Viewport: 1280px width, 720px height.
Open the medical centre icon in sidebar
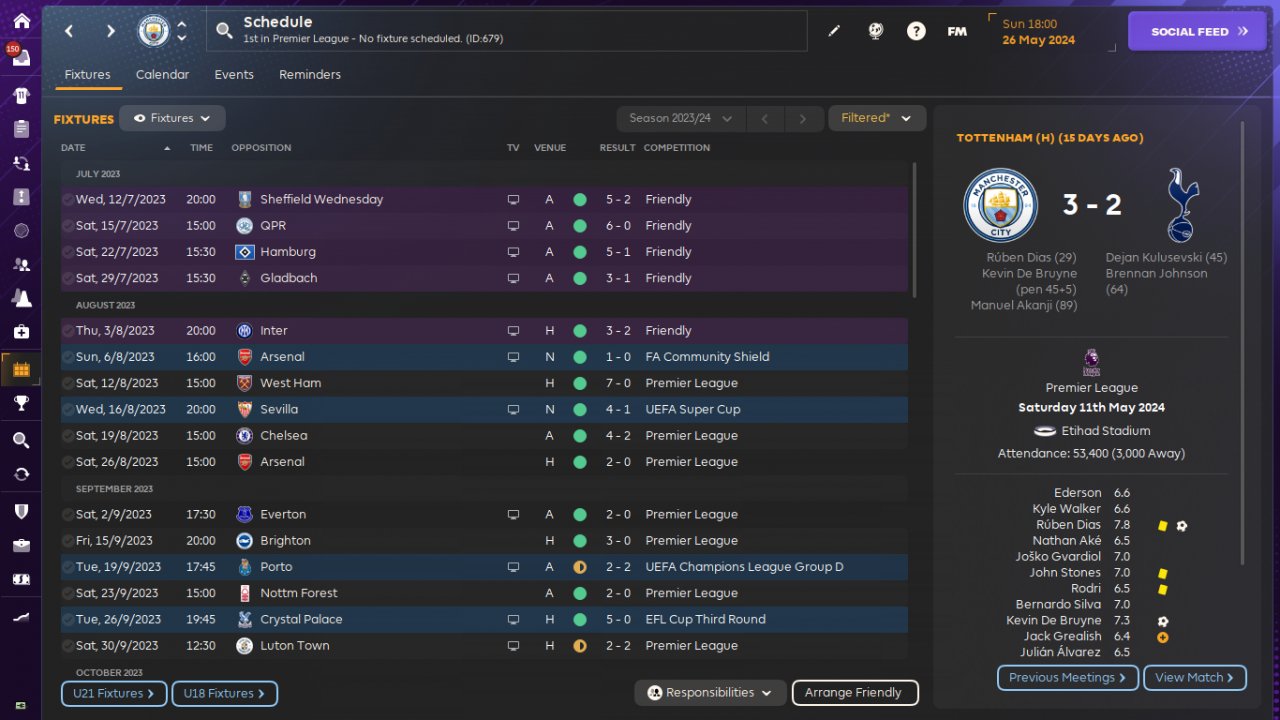click(21, 332)
